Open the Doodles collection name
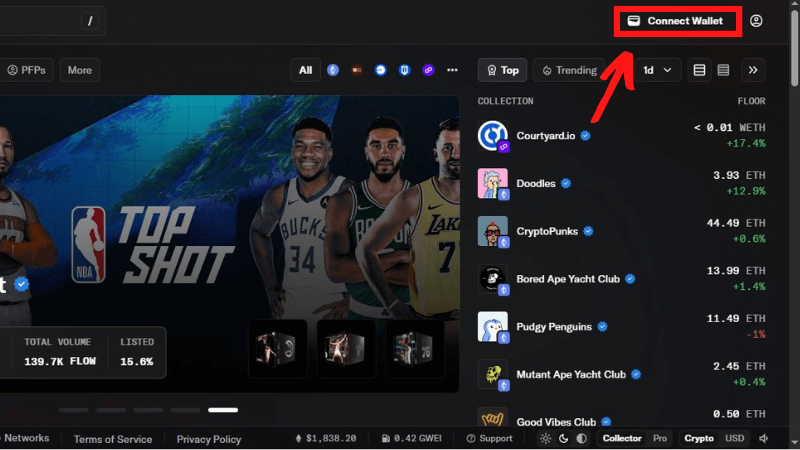This screenshot has height=450, width=800. [x=536, y=183]
